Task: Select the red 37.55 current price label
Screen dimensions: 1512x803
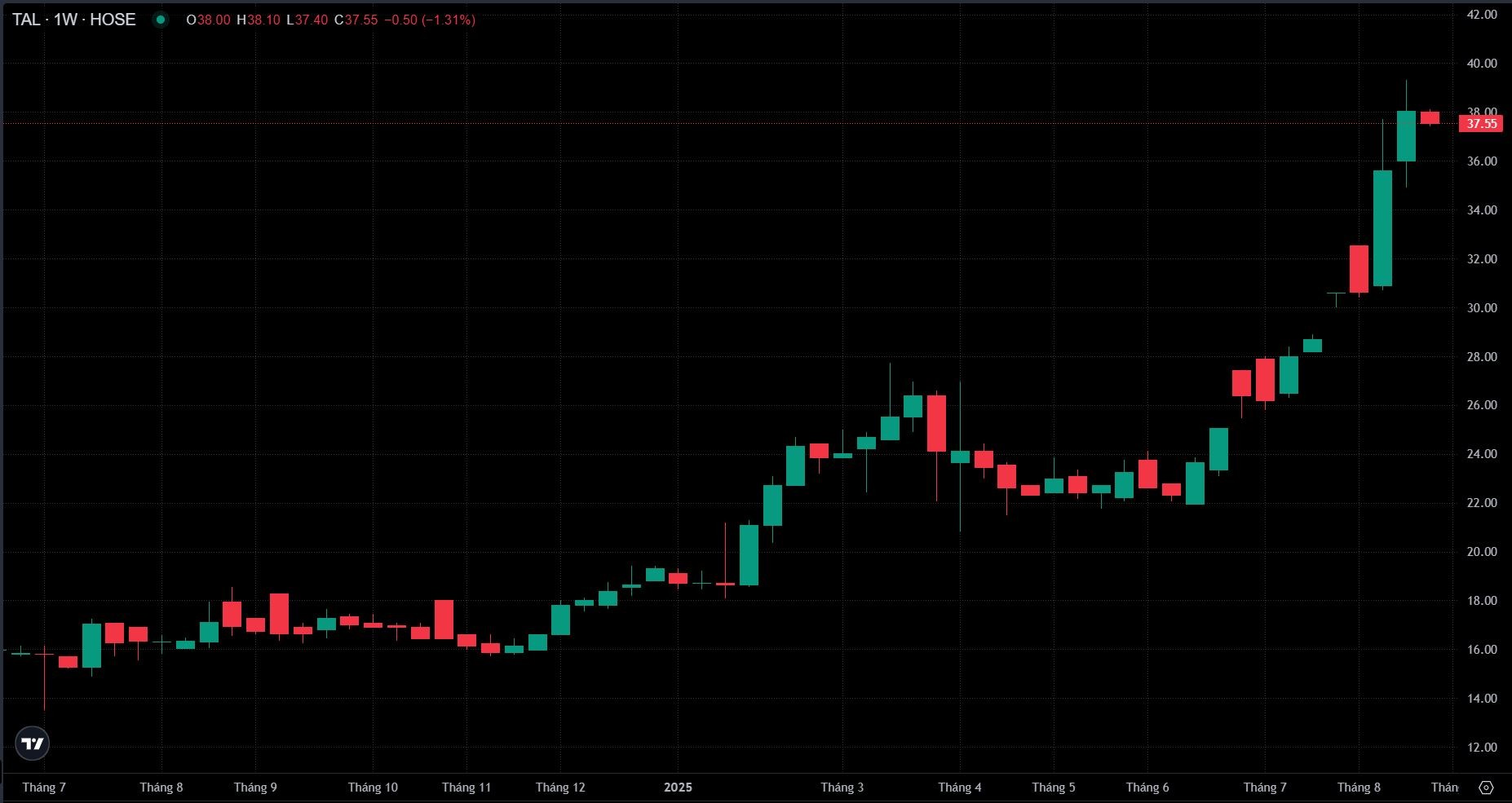Action: pyautogui.click(x=1481, y=124)
